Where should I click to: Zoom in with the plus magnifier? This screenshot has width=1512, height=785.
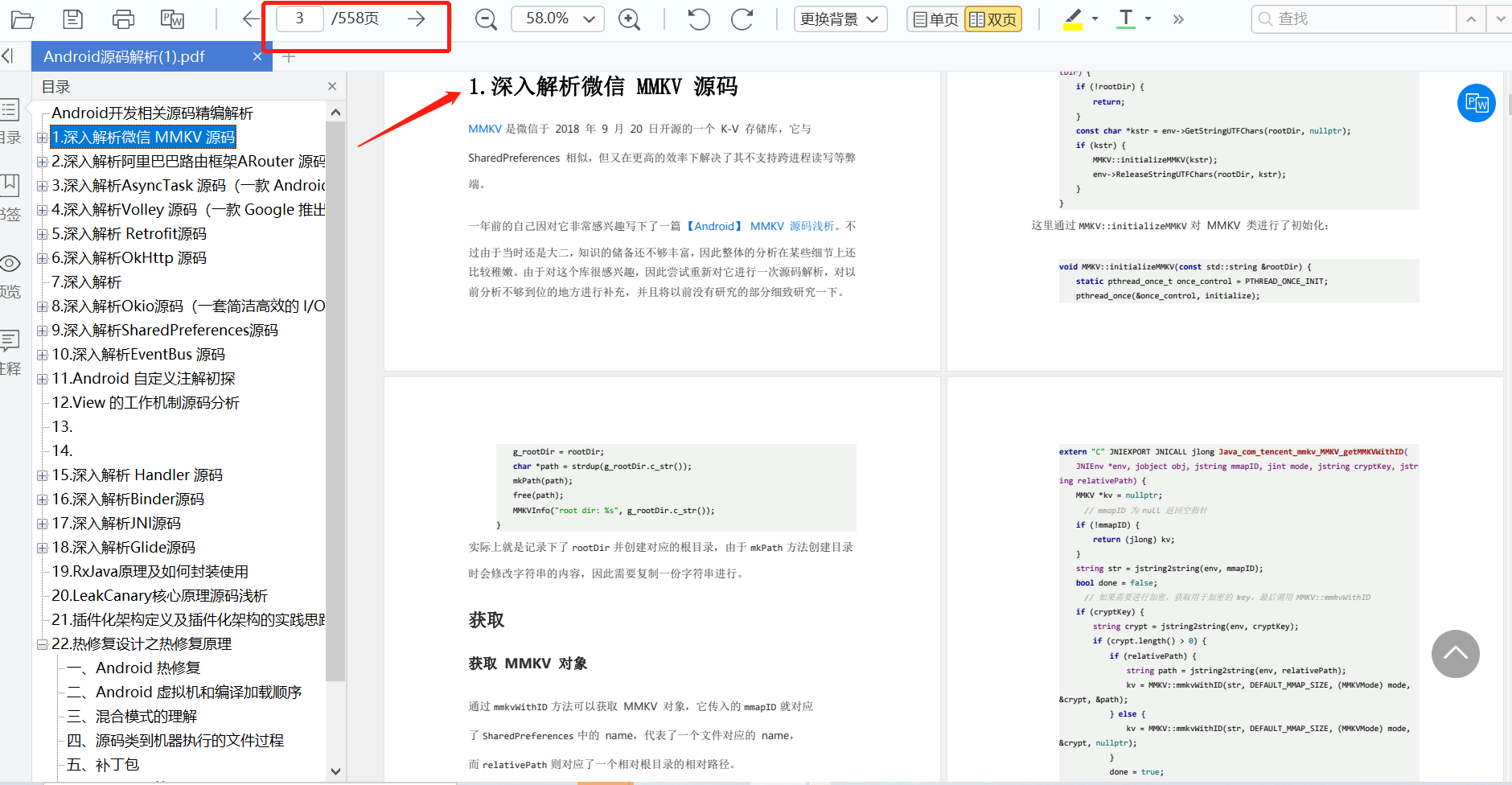tap(629, 19)
